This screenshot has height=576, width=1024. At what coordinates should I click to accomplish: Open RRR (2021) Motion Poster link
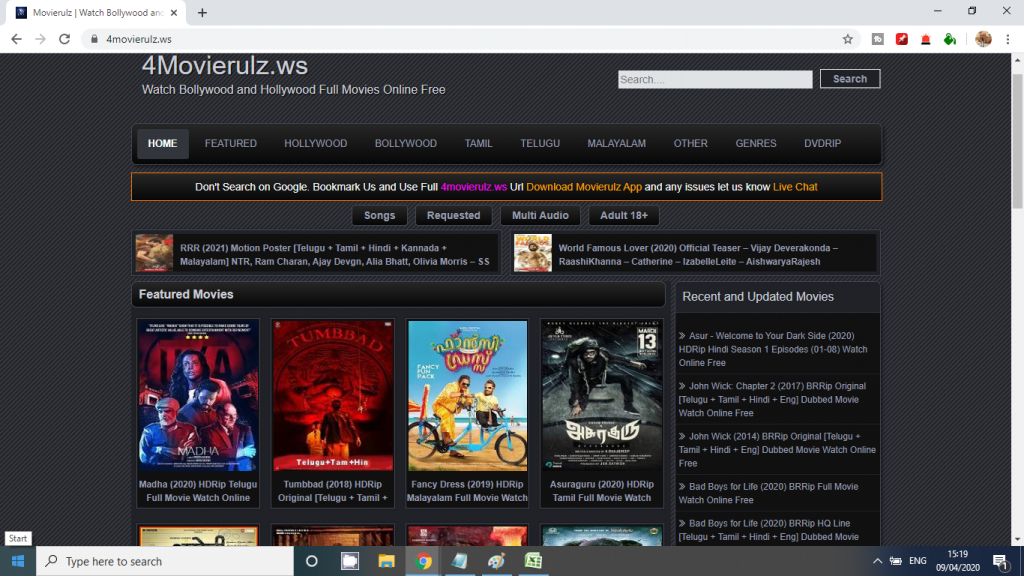tap(335, 255)
